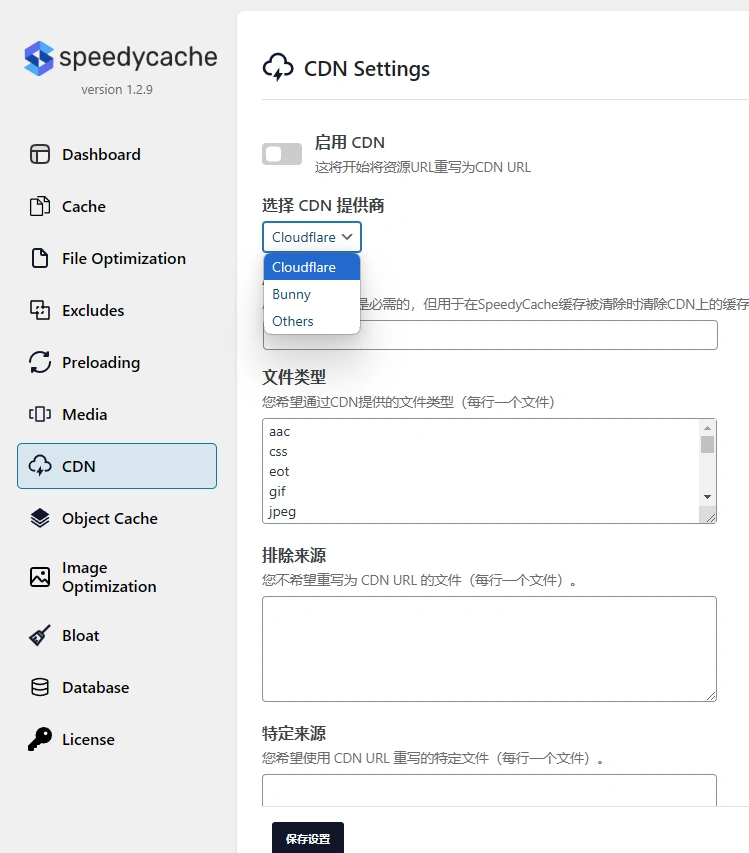Click the 'css' entry in file types

pyautogui.click(x=278, y=452)
